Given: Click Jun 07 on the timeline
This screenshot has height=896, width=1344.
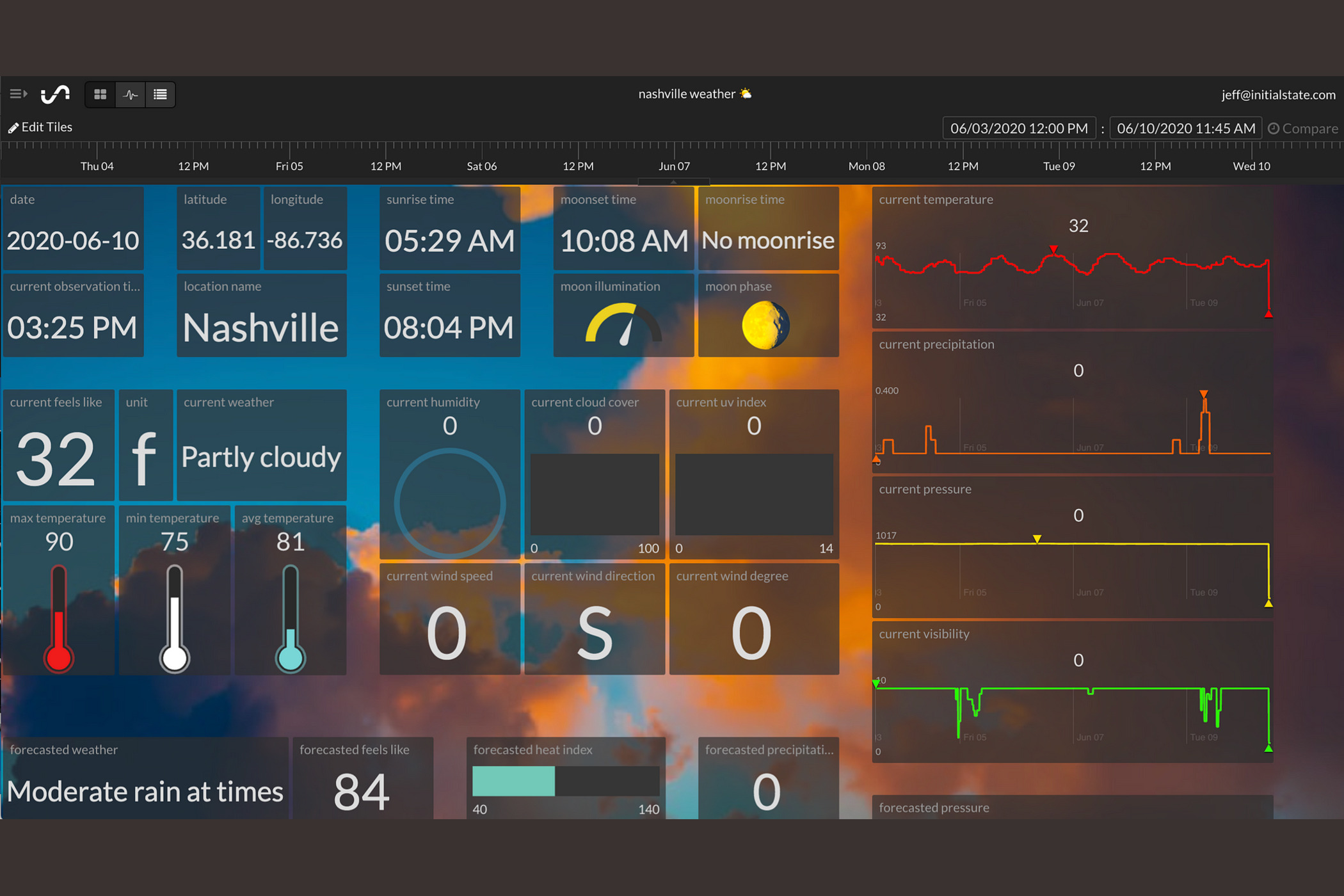Looking at the screenshot, I should coord(674,166).
